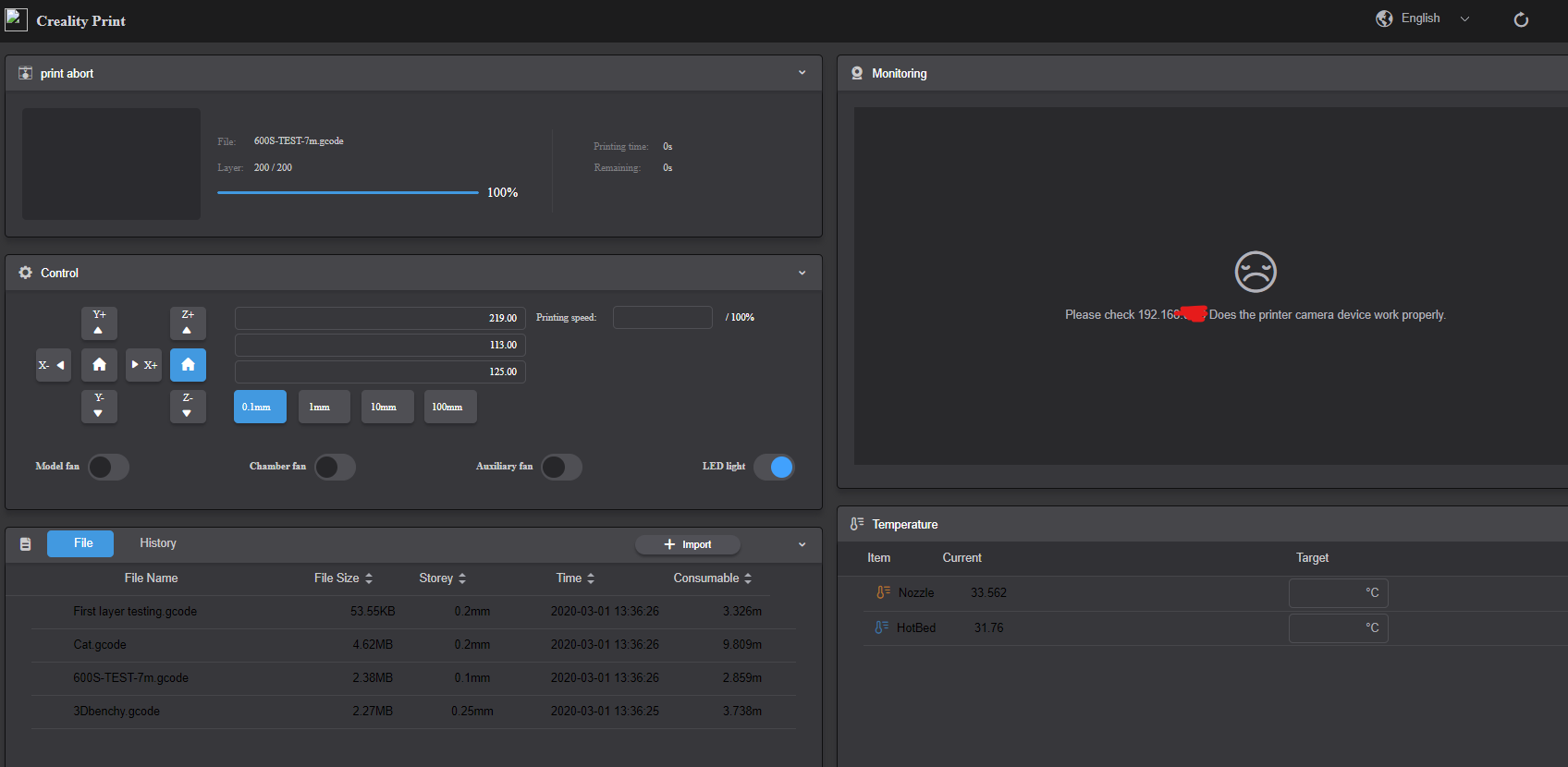
Task: Click the Import button
Action: pos(687,545)
